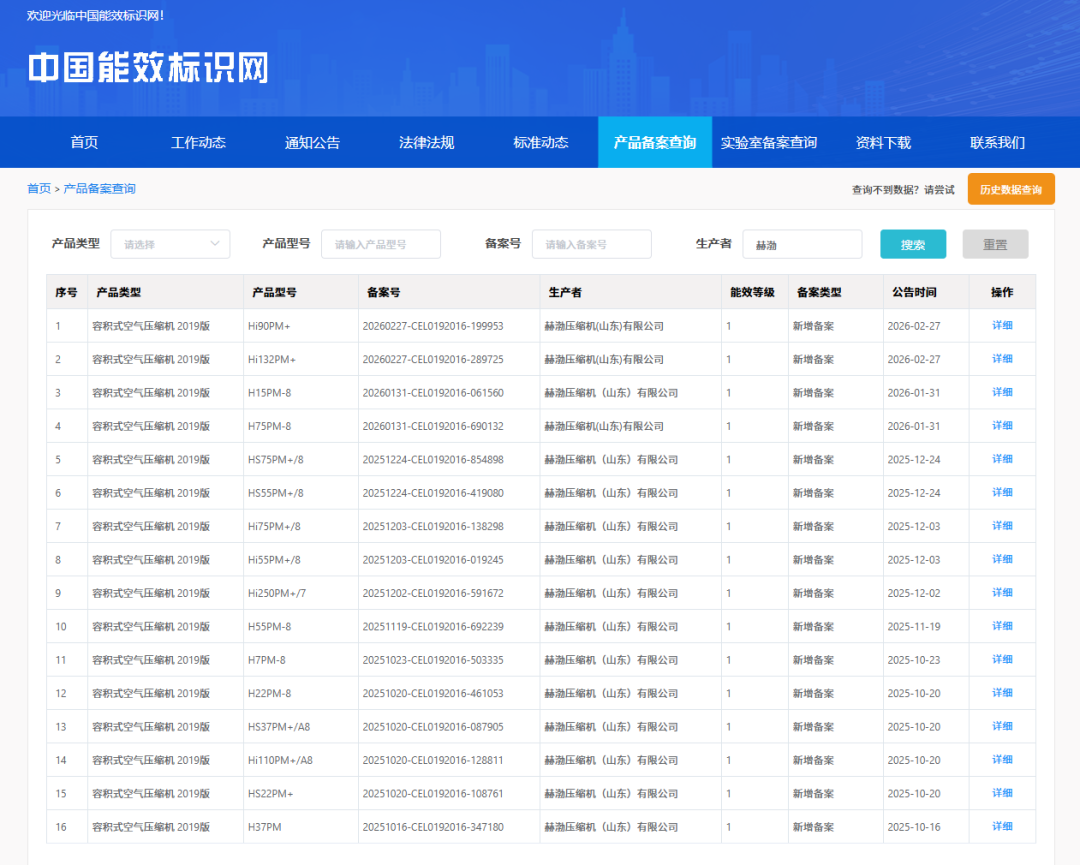Open 详细 for row H55PM-8

pyautogui.click(x=1002, y=626)
